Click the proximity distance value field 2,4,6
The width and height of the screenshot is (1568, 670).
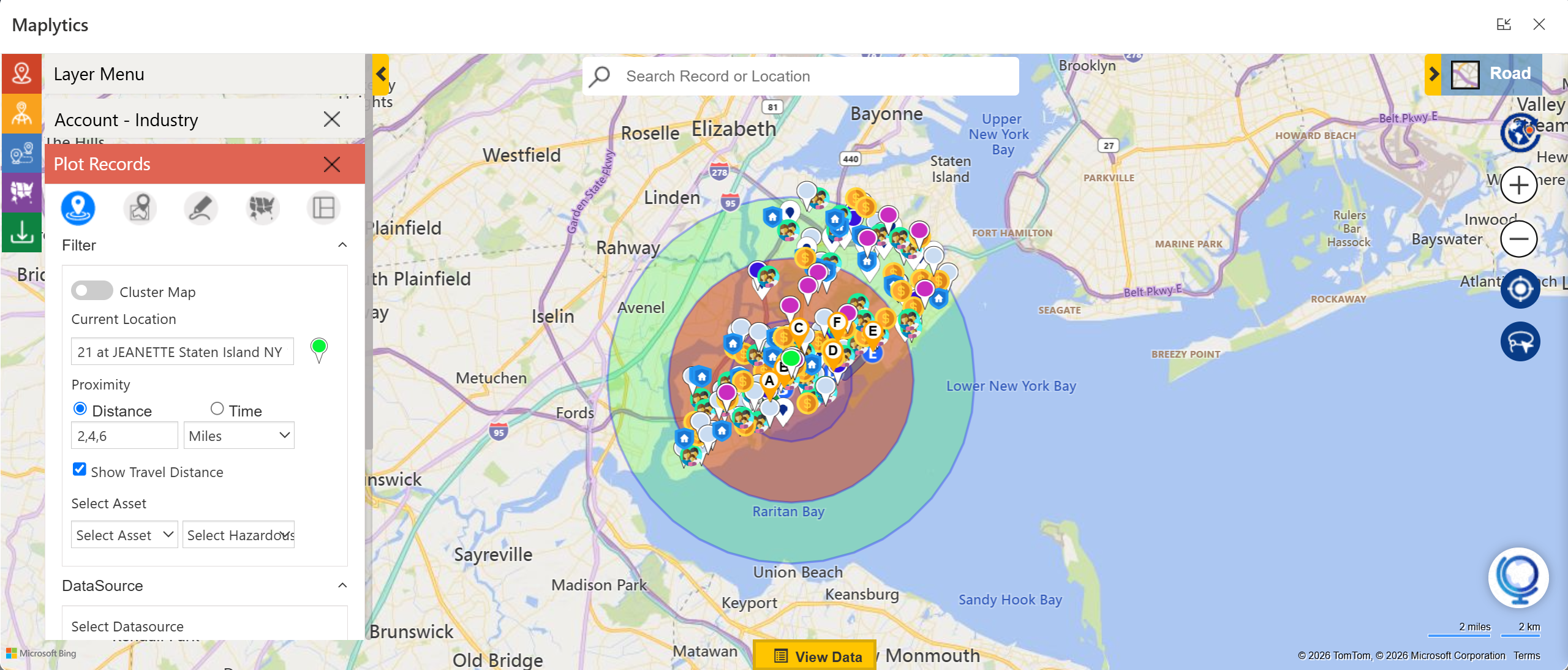coord(124,435)
